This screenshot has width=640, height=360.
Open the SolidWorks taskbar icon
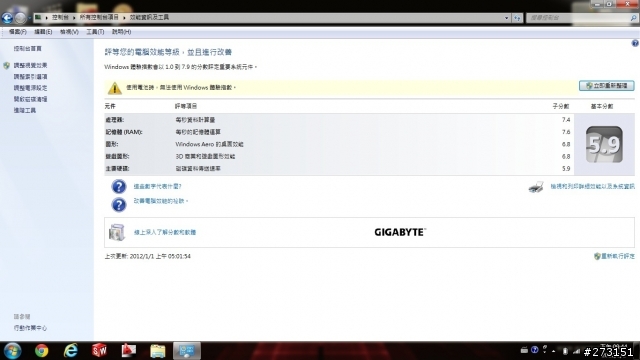100,351
